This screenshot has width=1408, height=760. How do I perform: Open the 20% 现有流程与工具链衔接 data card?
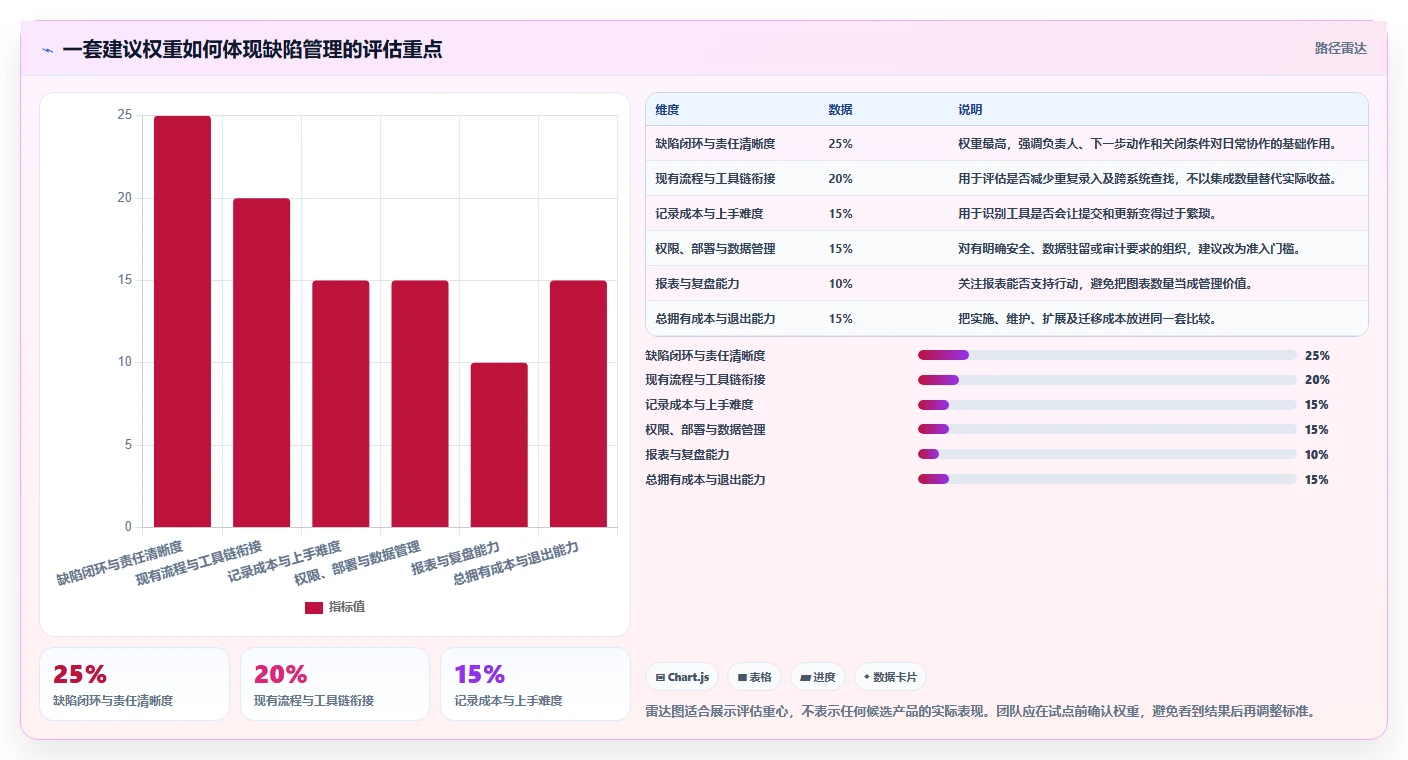tap(335, 684)
